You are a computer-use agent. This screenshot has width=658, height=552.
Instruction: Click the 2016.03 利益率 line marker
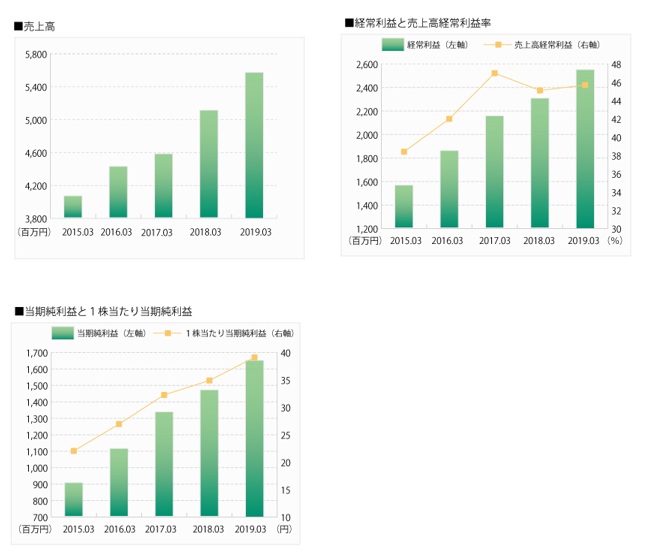[449, 119]
